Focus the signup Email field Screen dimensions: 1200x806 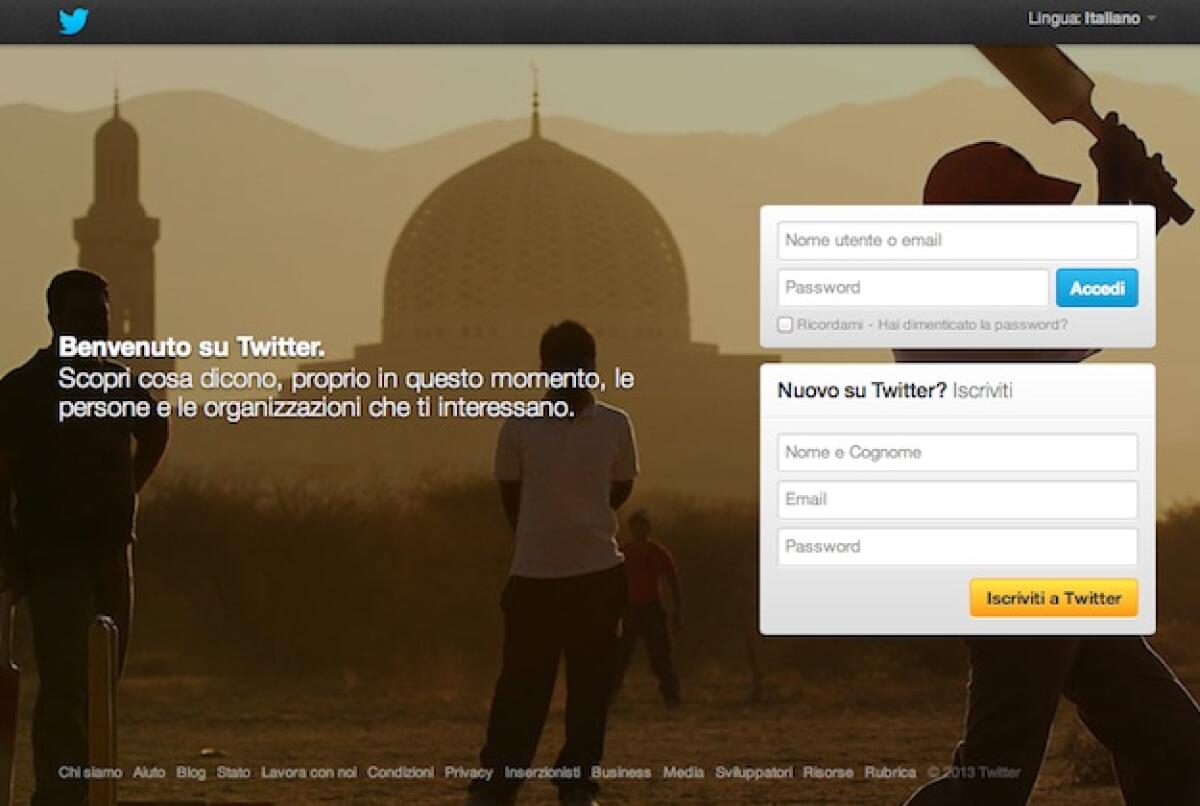point(957,500)
